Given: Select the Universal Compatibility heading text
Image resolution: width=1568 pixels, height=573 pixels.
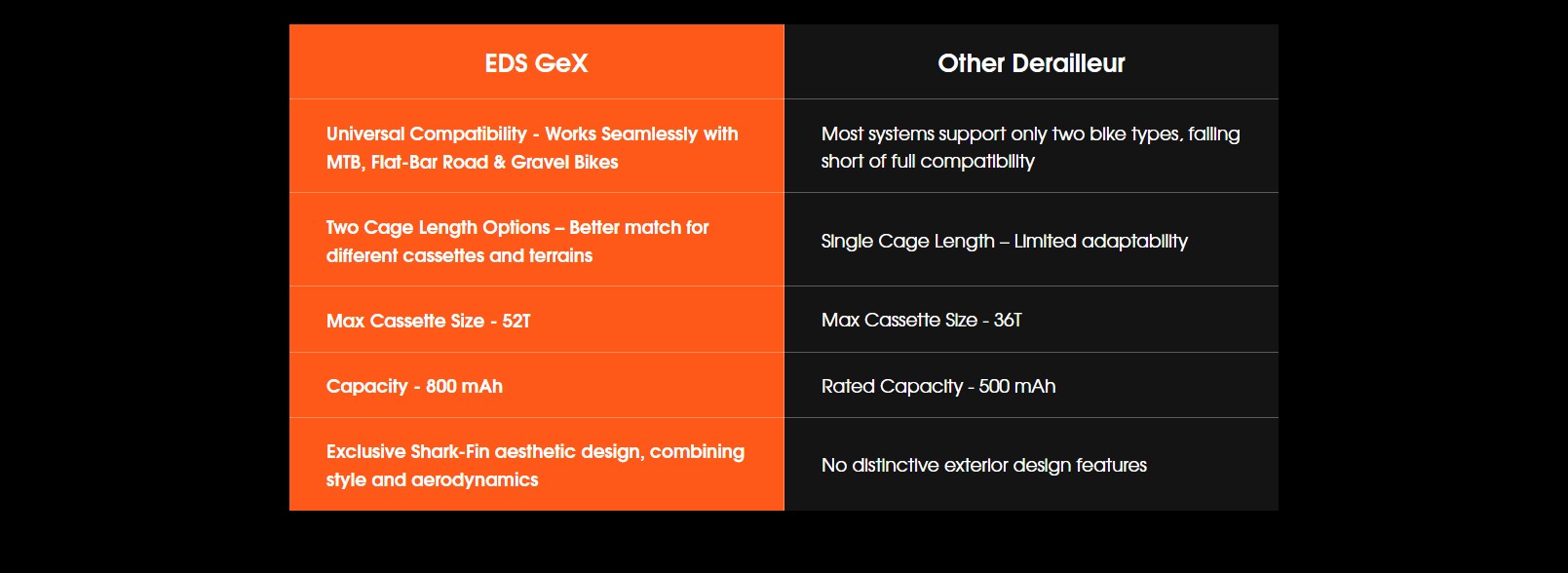Looking at the screenshot, I should (427, 134).
